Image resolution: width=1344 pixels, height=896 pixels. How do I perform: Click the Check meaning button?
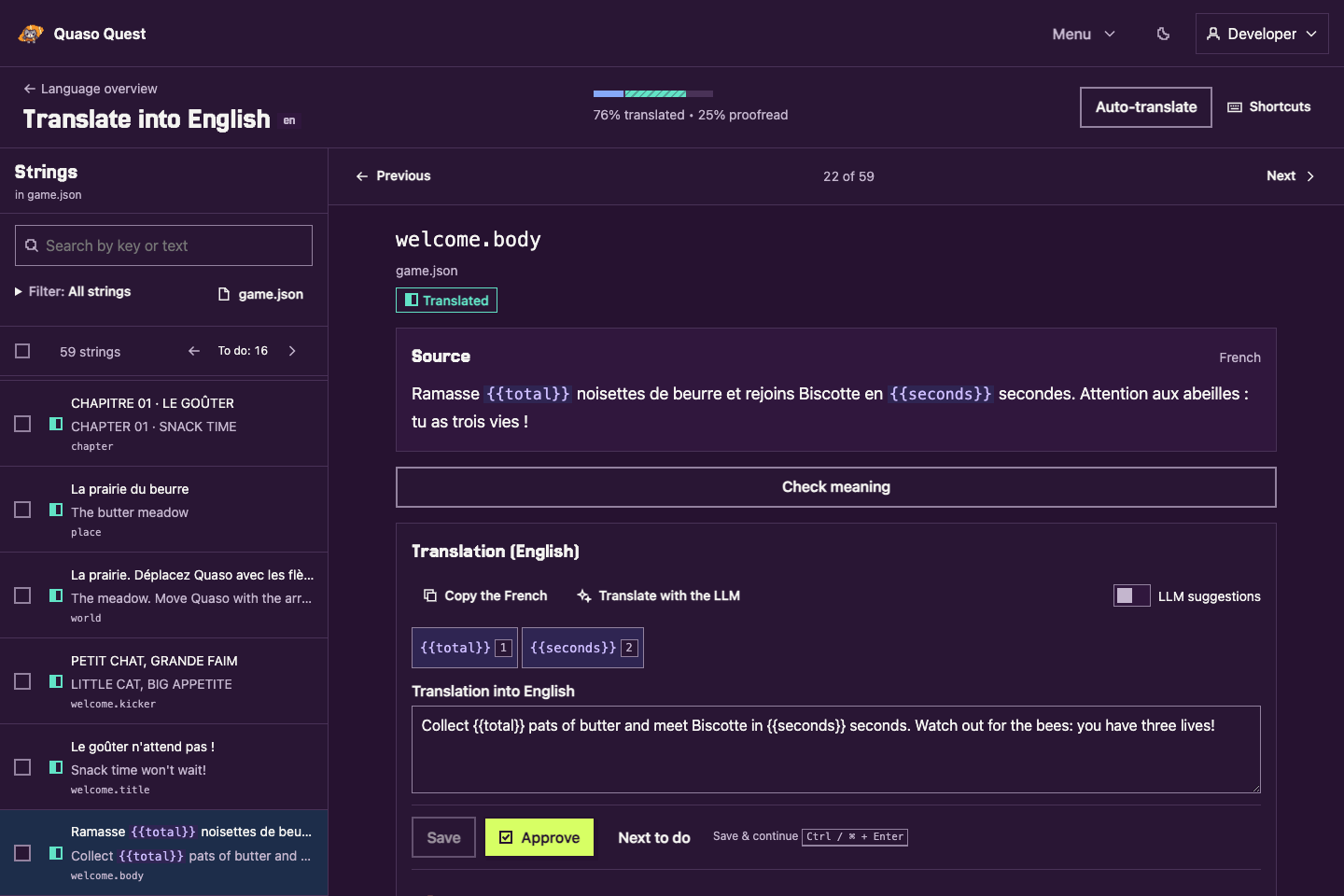pyautogui.click(x=836, y=487)
